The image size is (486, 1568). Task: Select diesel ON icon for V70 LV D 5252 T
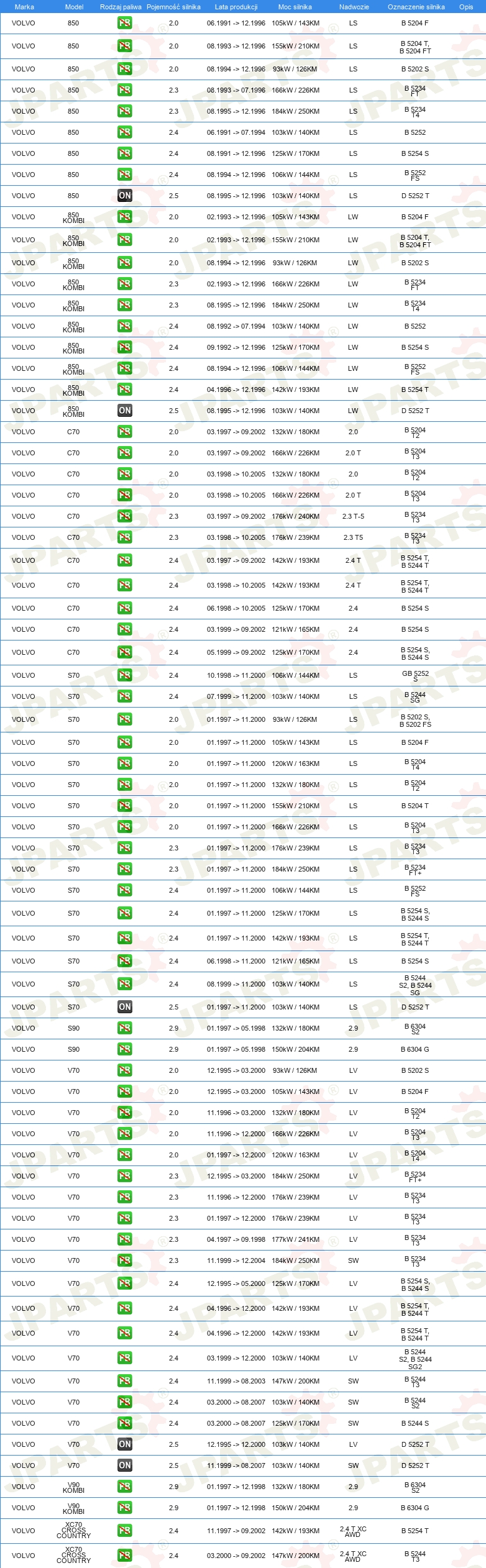pos(125,1444)
